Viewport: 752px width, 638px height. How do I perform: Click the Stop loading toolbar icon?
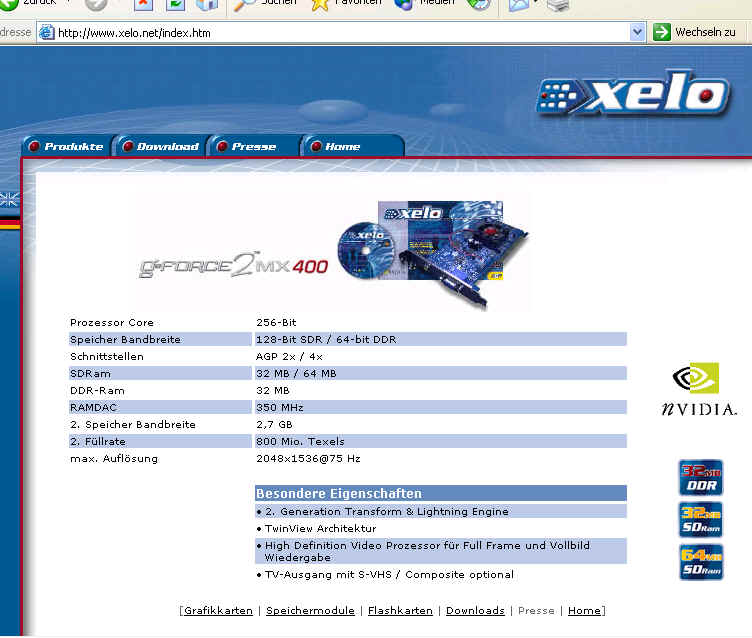pyautogui.click(x=143, y=4)
